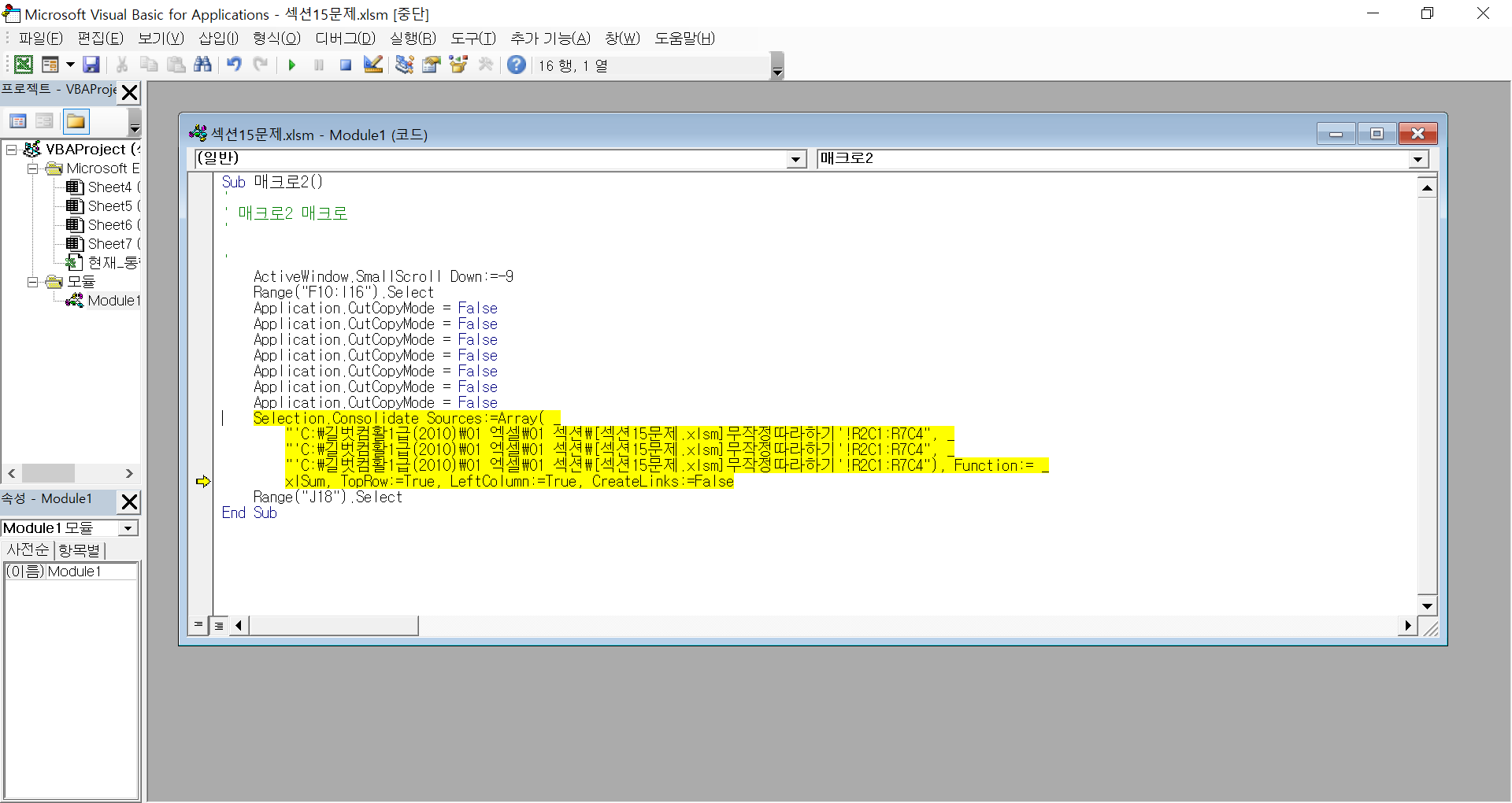Switch to the 항목별 properties tab
1512x803 pixels.
[80, 550]
